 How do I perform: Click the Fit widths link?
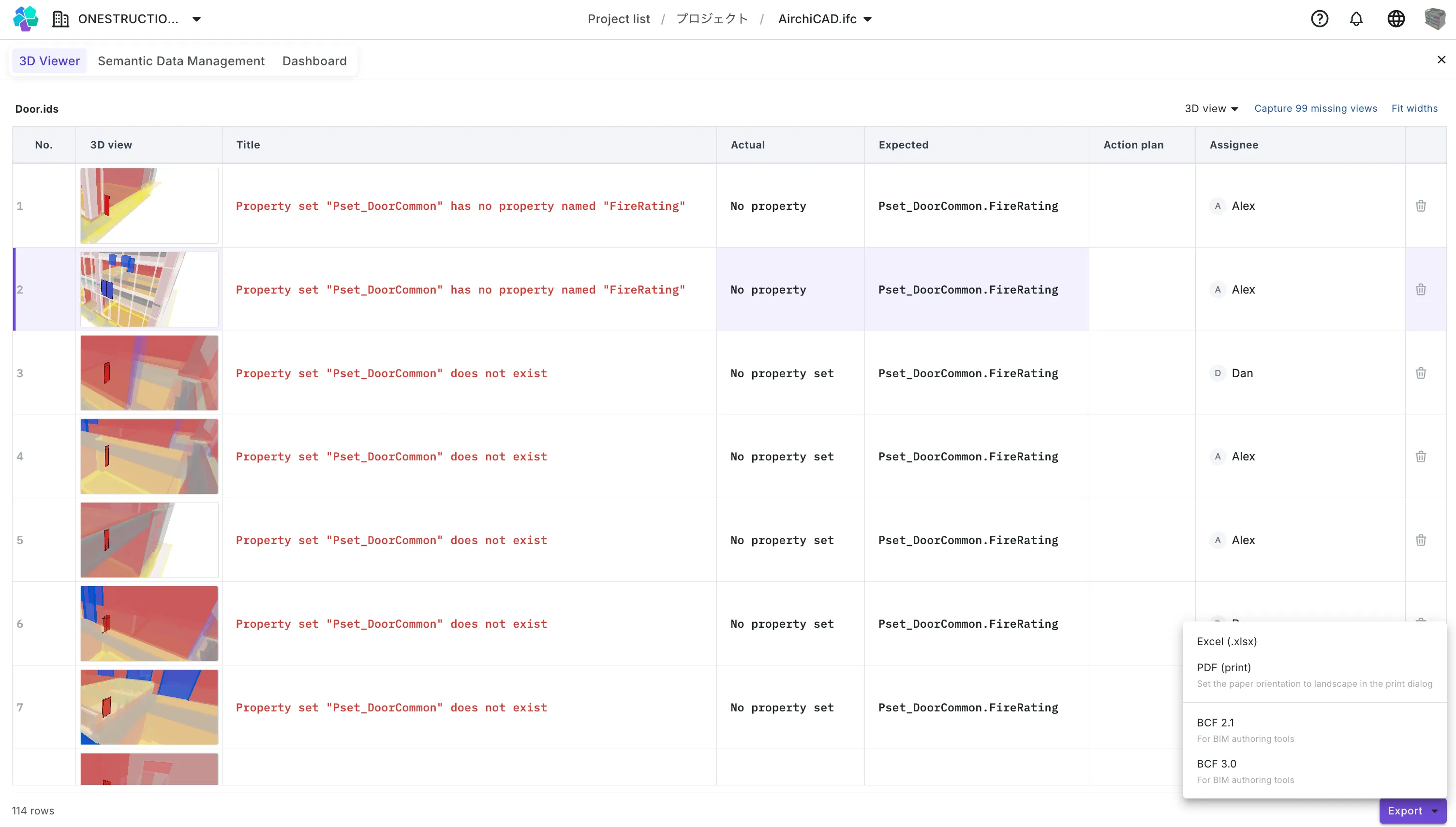pos(1414,108)
